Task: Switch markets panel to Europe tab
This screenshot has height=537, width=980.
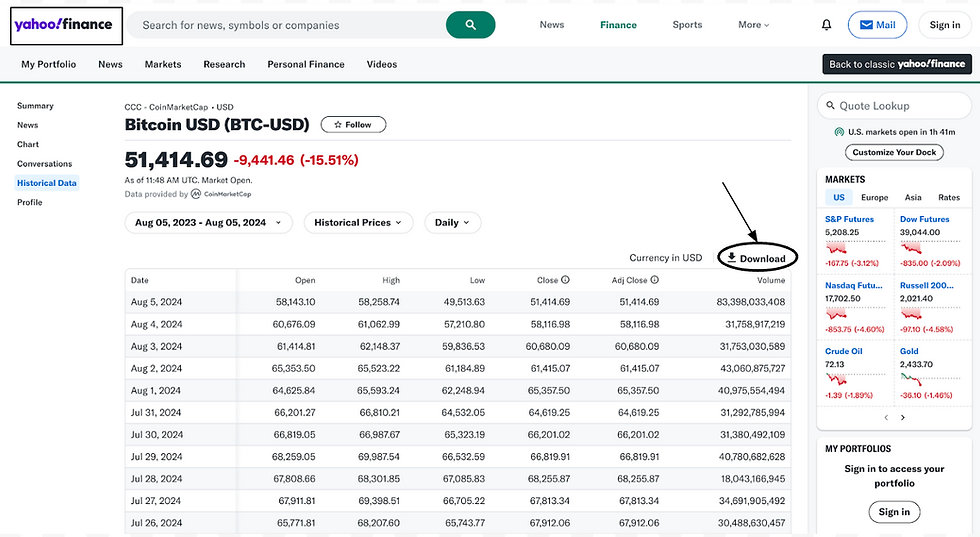Action: [874, 198]
